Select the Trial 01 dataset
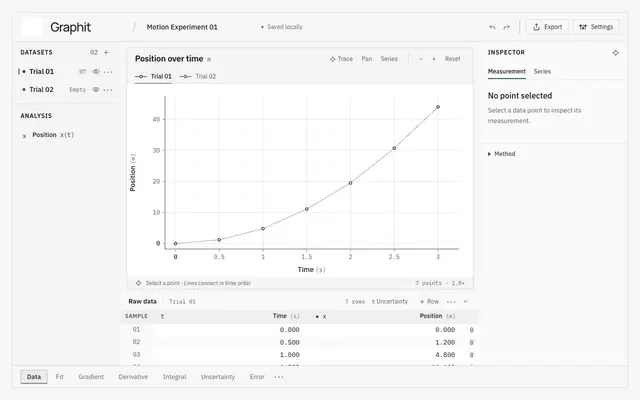 click(41, 71)
